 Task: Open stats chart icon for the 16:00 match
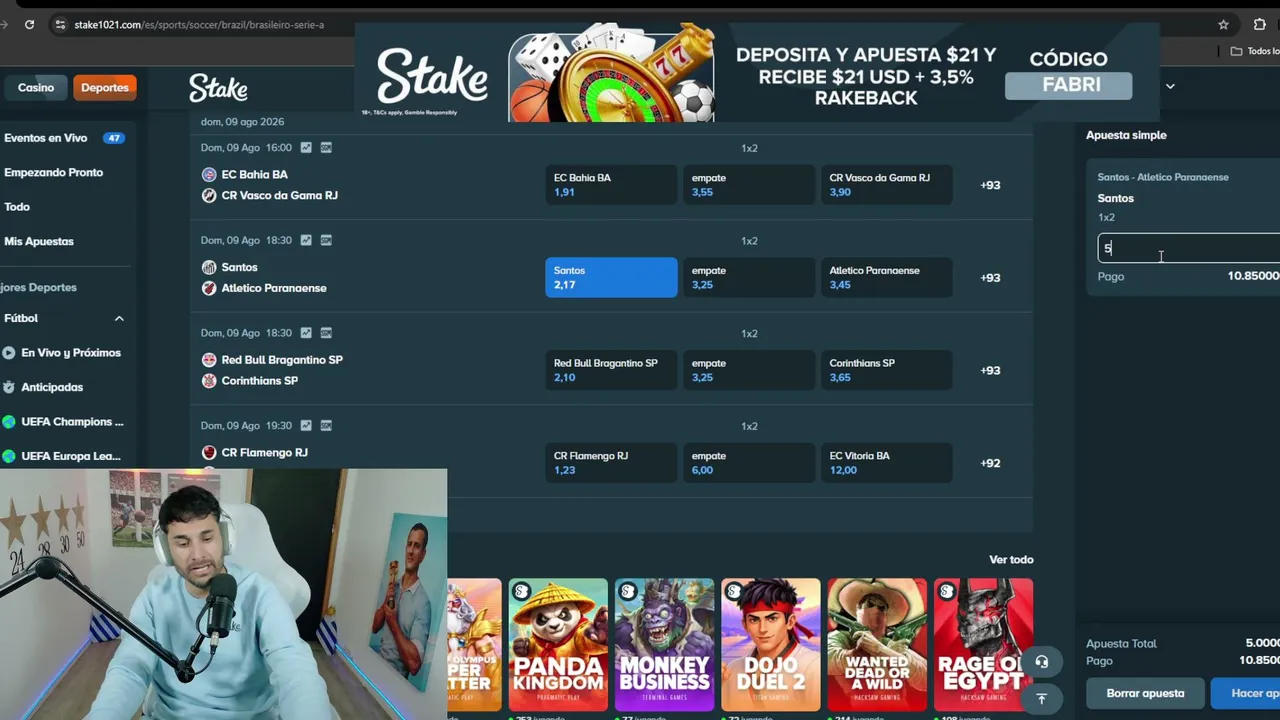306,148
